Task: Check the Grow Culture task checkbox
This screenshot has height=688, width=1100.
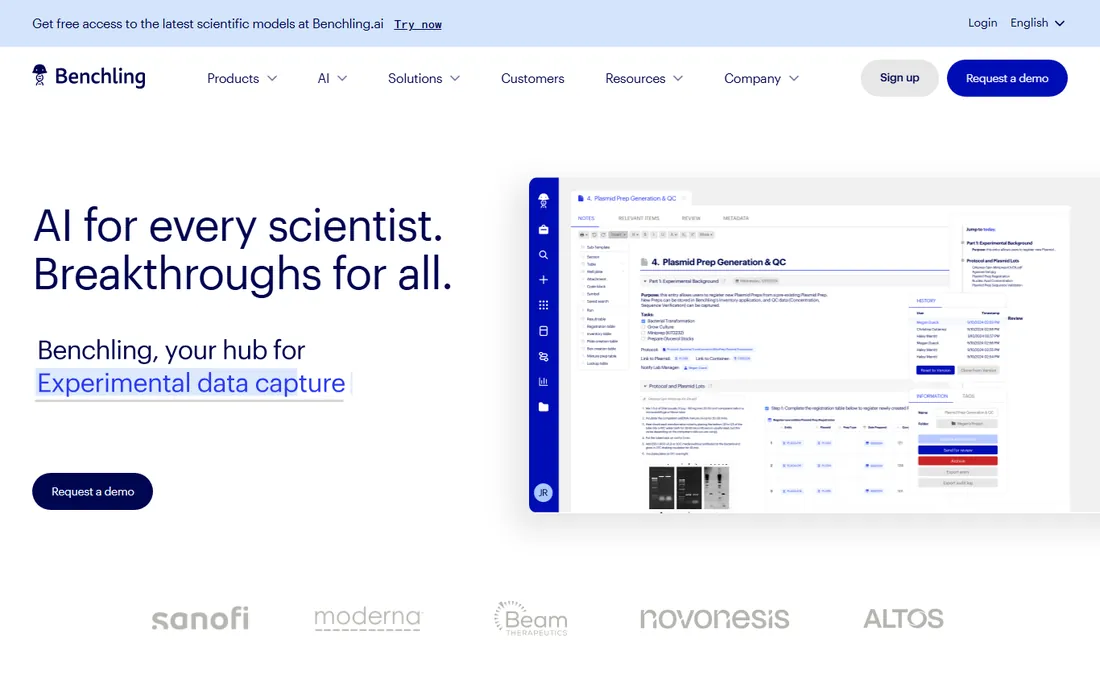Action: [x=643, y=327]
